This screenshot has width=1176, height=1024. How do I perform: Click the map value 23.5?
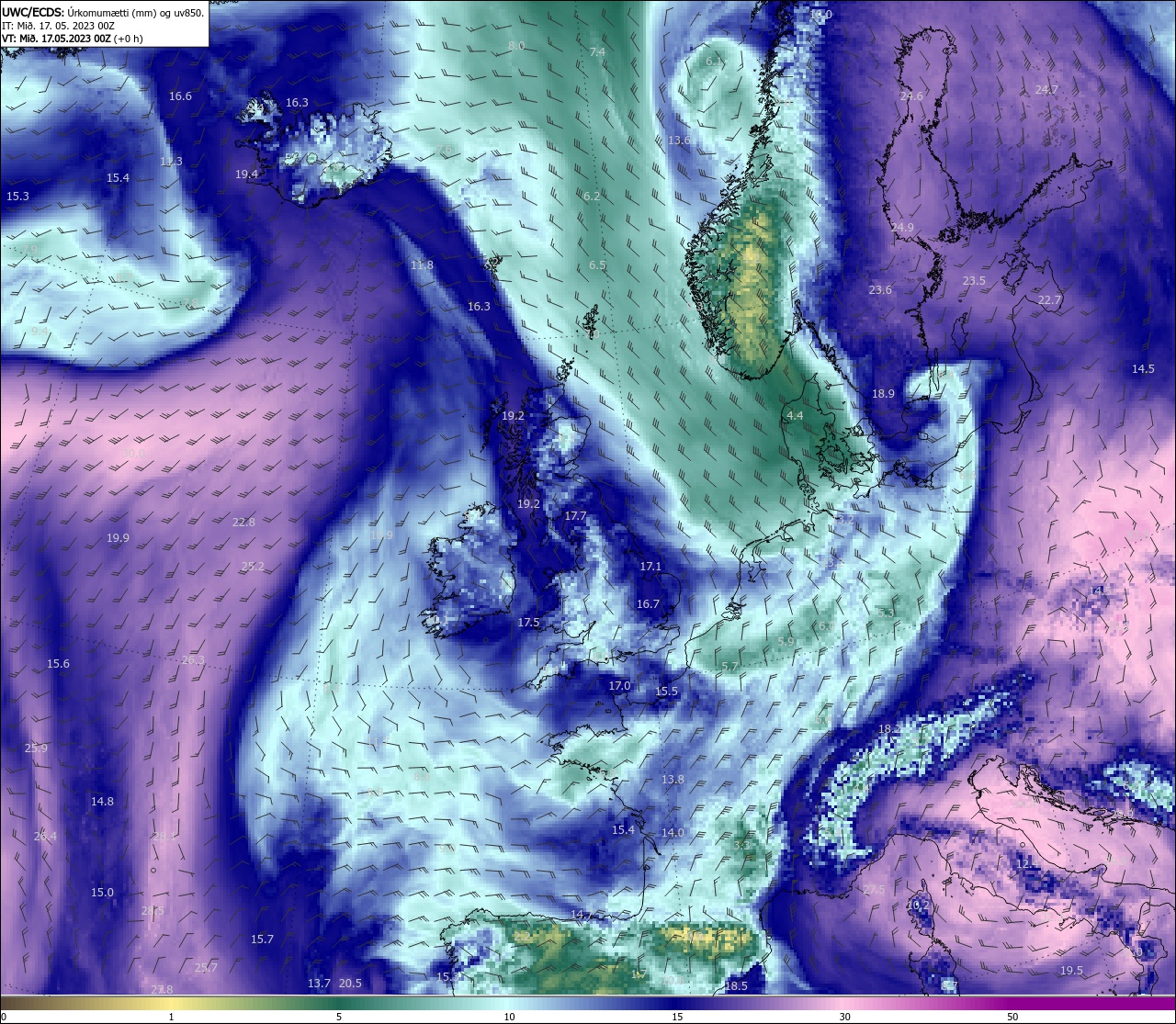[x=974, y=281]
